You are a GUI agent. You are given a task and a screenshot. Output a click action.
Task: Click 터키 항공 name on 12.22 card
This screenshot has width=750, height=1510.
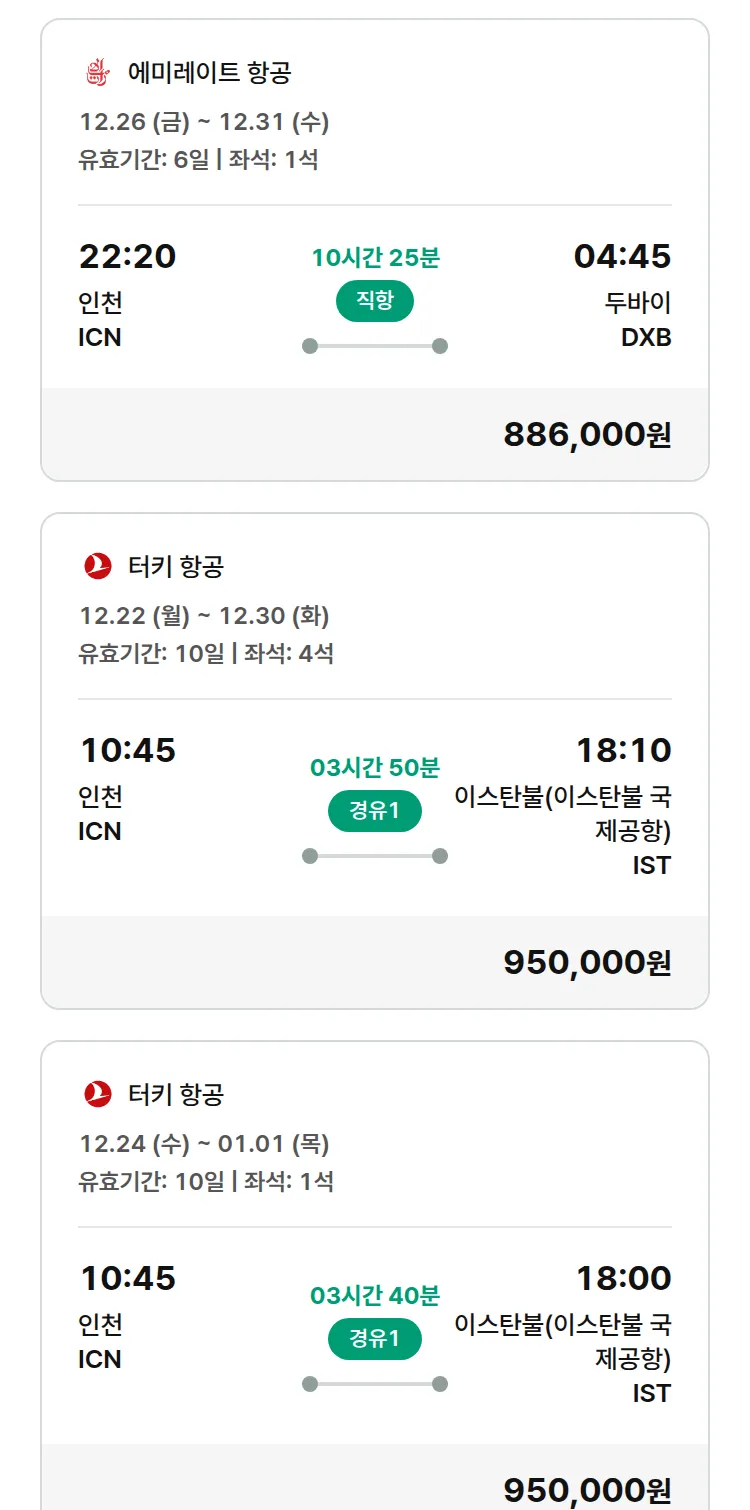coord(176,566)
